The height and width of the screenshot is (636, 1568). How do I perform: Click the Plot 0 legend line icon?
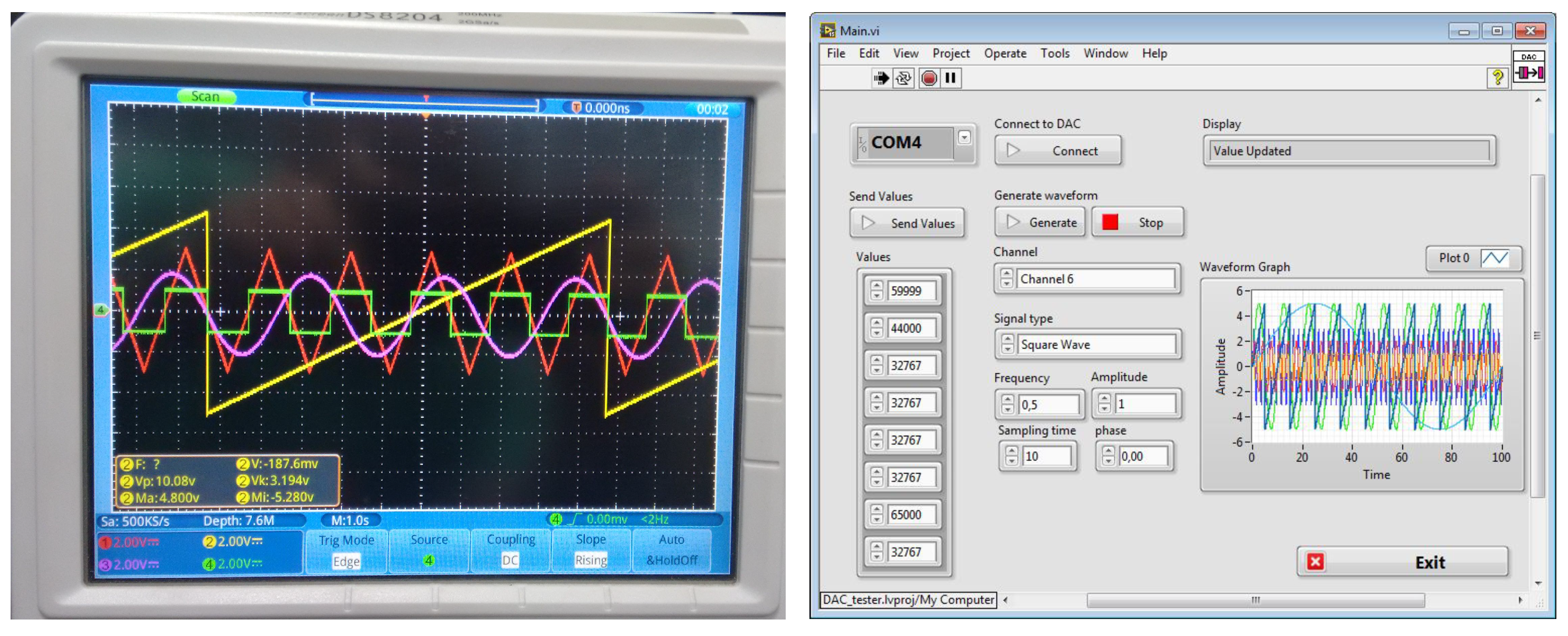tap(1494, 258)
